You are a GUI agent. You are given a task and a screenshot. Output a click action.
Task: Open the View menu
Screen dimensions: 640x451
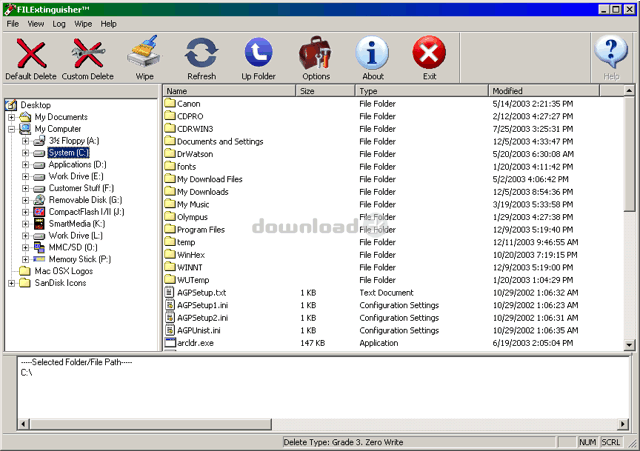click(x=36, y=24)
